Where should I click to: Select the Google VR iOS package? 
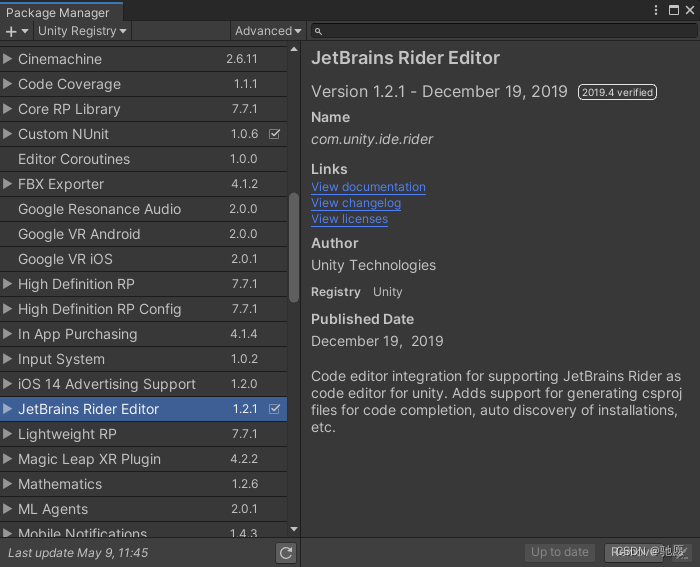pyautogui.click(x=143, y=259)
